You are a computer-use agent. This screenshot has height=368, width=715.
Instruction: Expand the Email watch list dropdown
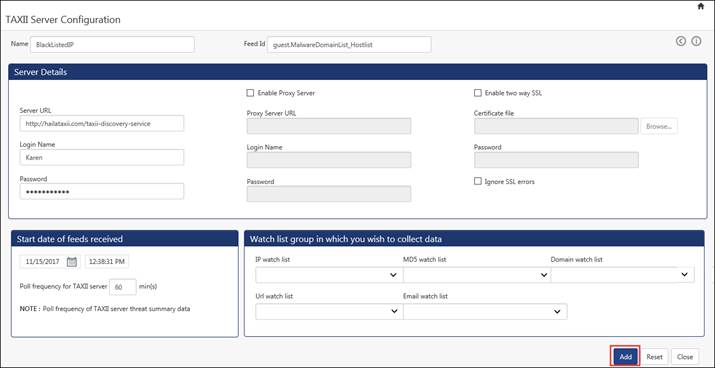tap(485, 311)
